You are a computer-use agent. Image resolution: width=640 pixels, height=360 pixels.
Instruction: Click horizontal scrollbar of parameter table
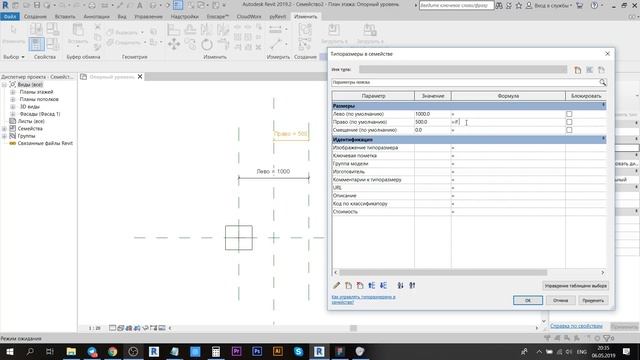click(443, 272)
